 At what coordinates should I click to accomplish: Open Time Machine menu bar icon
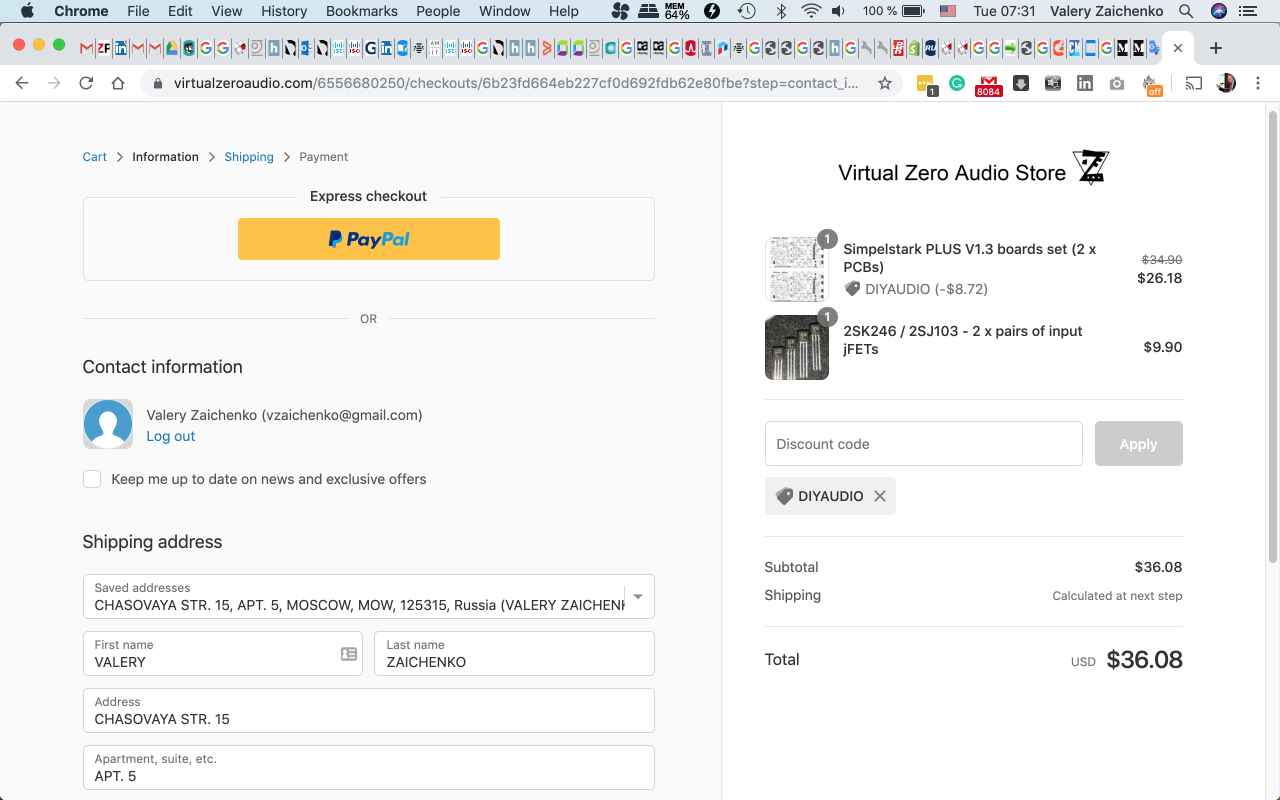746,11
